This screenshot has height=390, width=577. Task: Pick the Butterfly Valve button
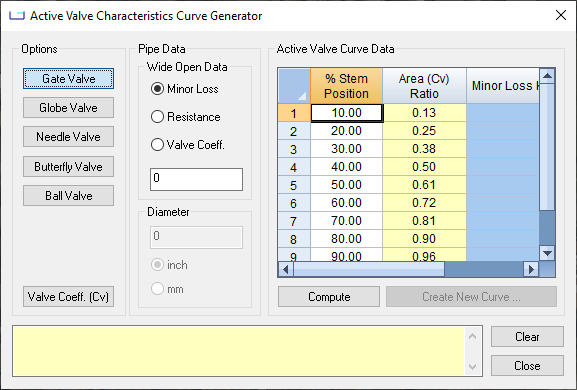pos(68,166)
